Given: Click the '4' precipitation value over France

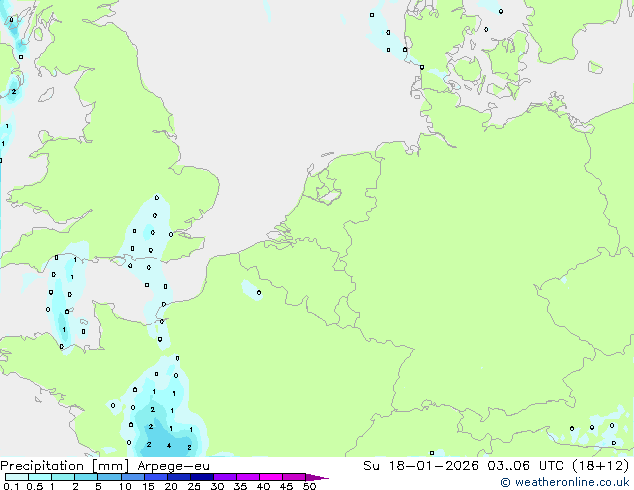Looking at the screenshot, I should point(169,446).
